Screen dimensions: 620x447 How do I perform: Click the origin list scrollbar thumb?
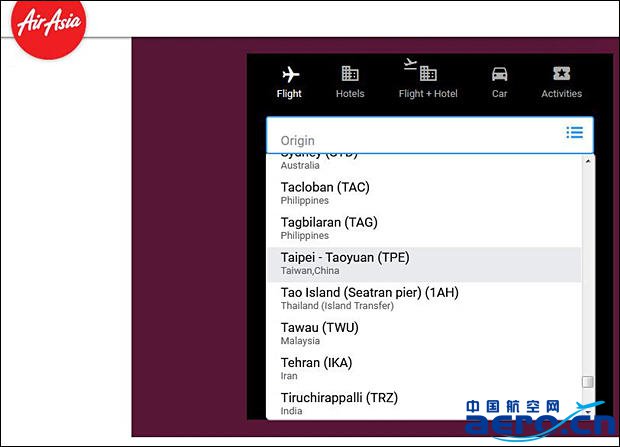pyautogui.click(x=588, y=382)
